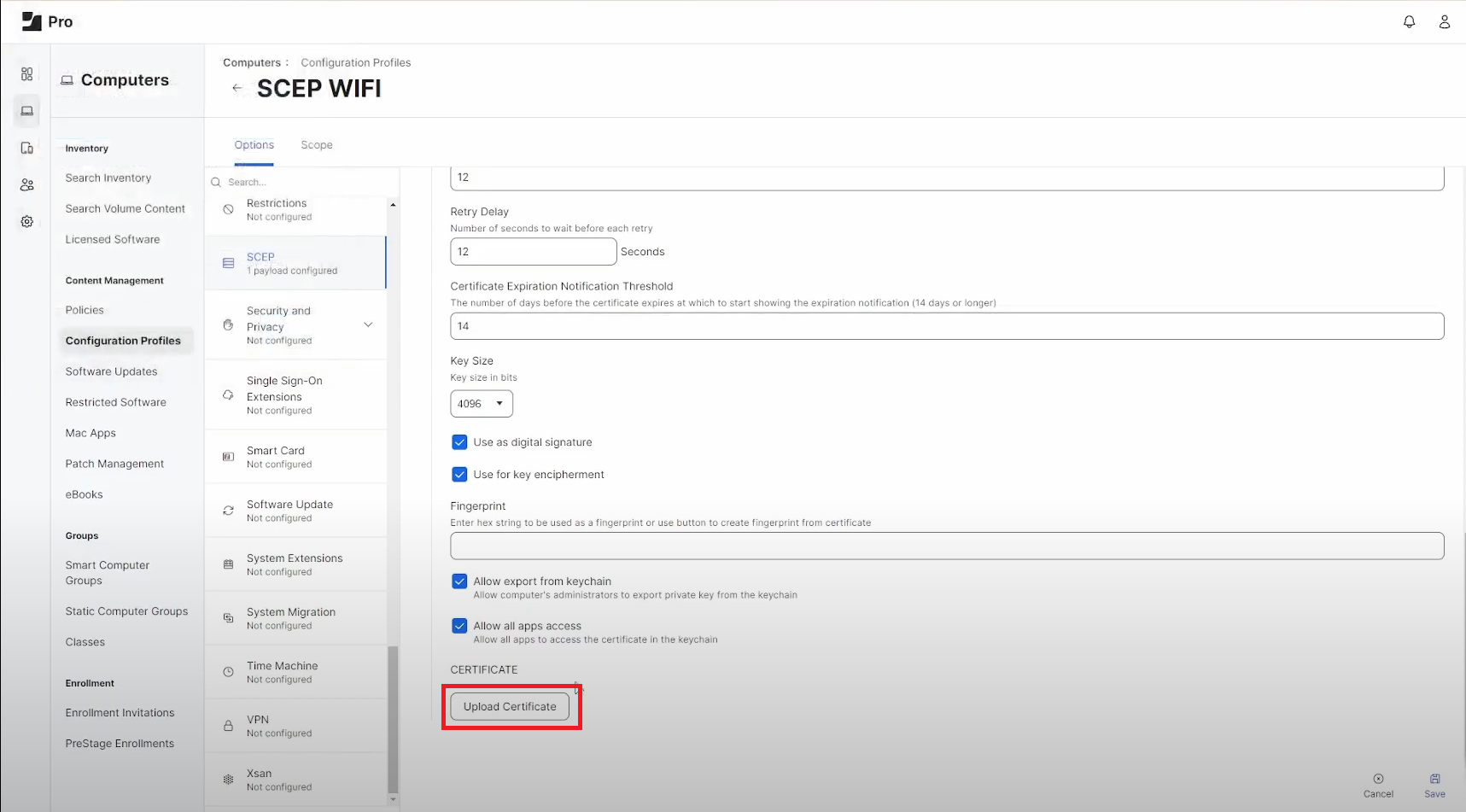Open the Key Size dropdown
The height and width of the screenshot is (812, 1466).
pos(481,403)
